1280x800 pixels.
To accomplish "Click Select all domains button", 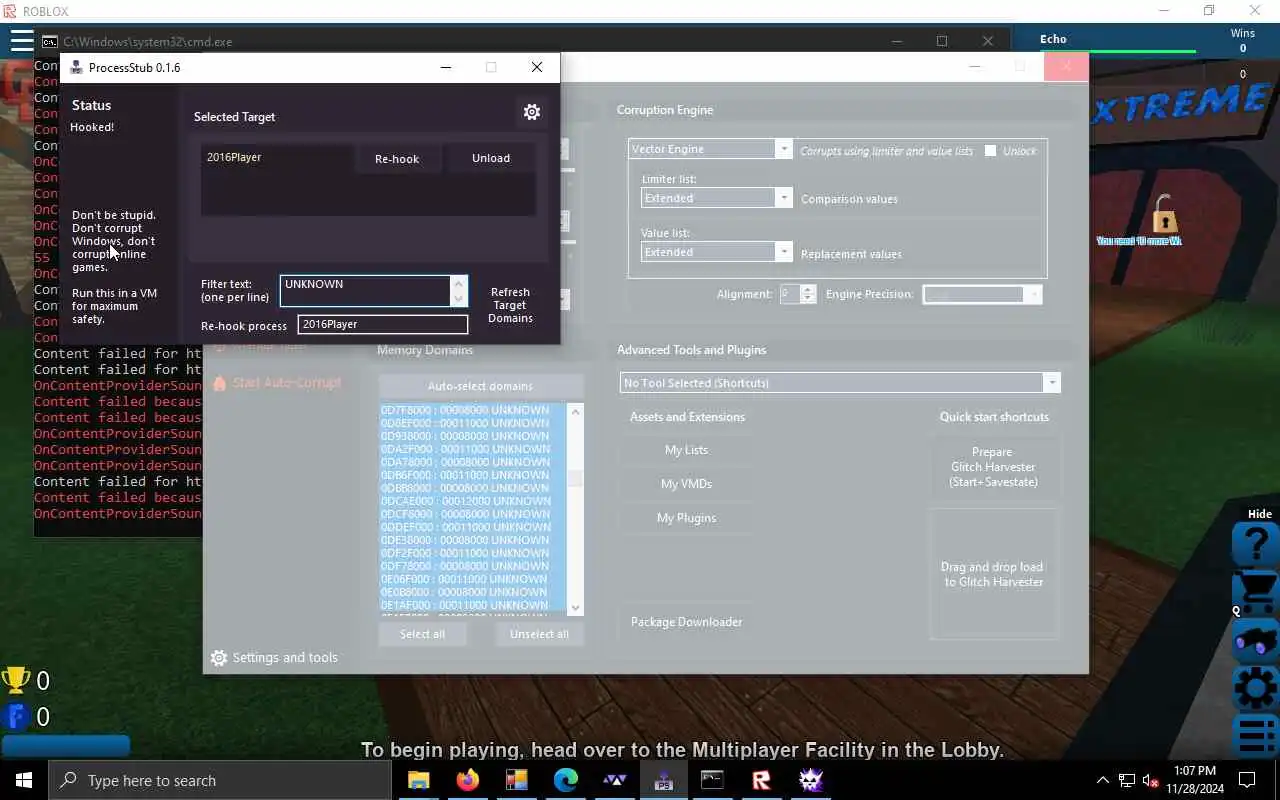I will (x=422, y=634).
